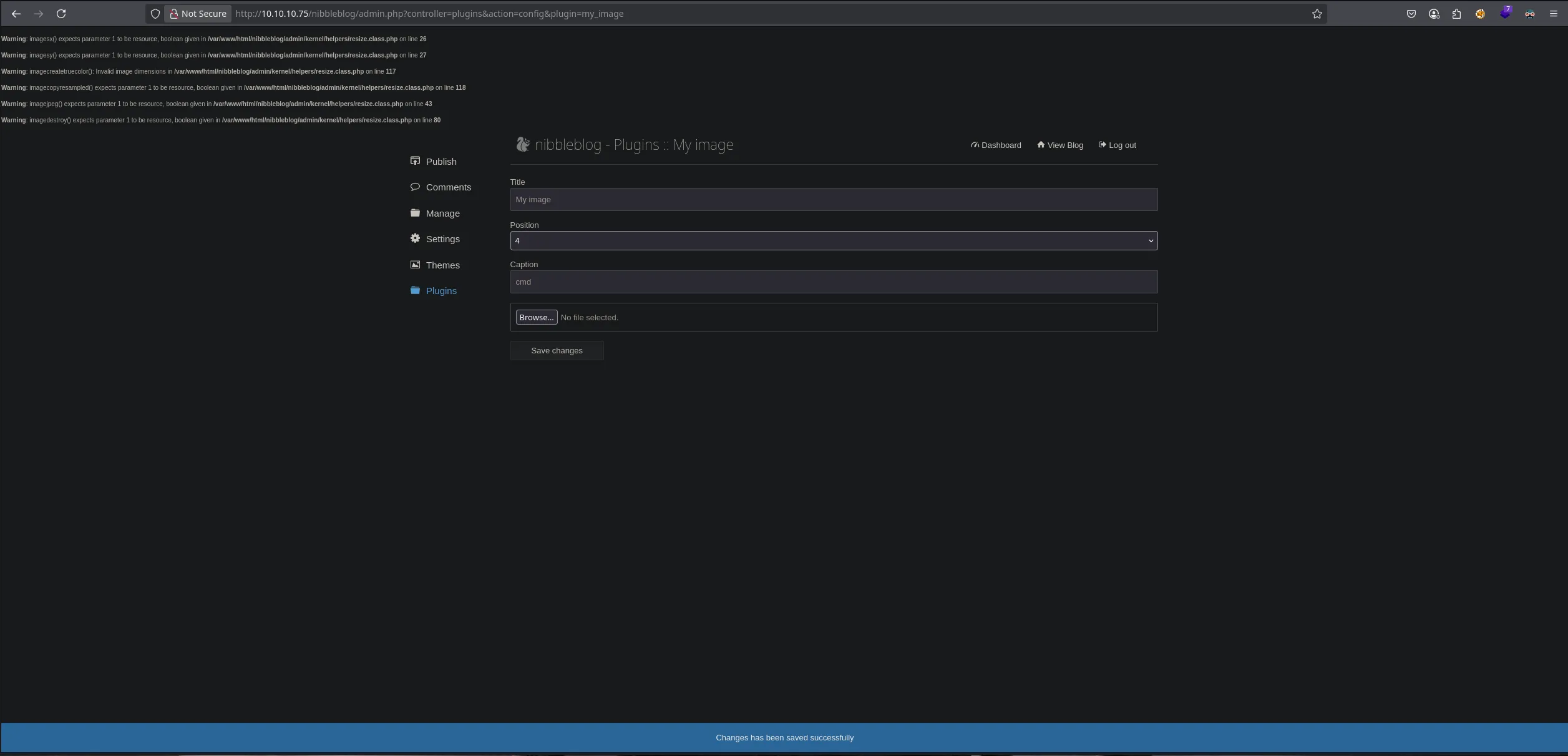Reload the current page
Viewport: 1568px width, 756px height.
tap(61, 14)
